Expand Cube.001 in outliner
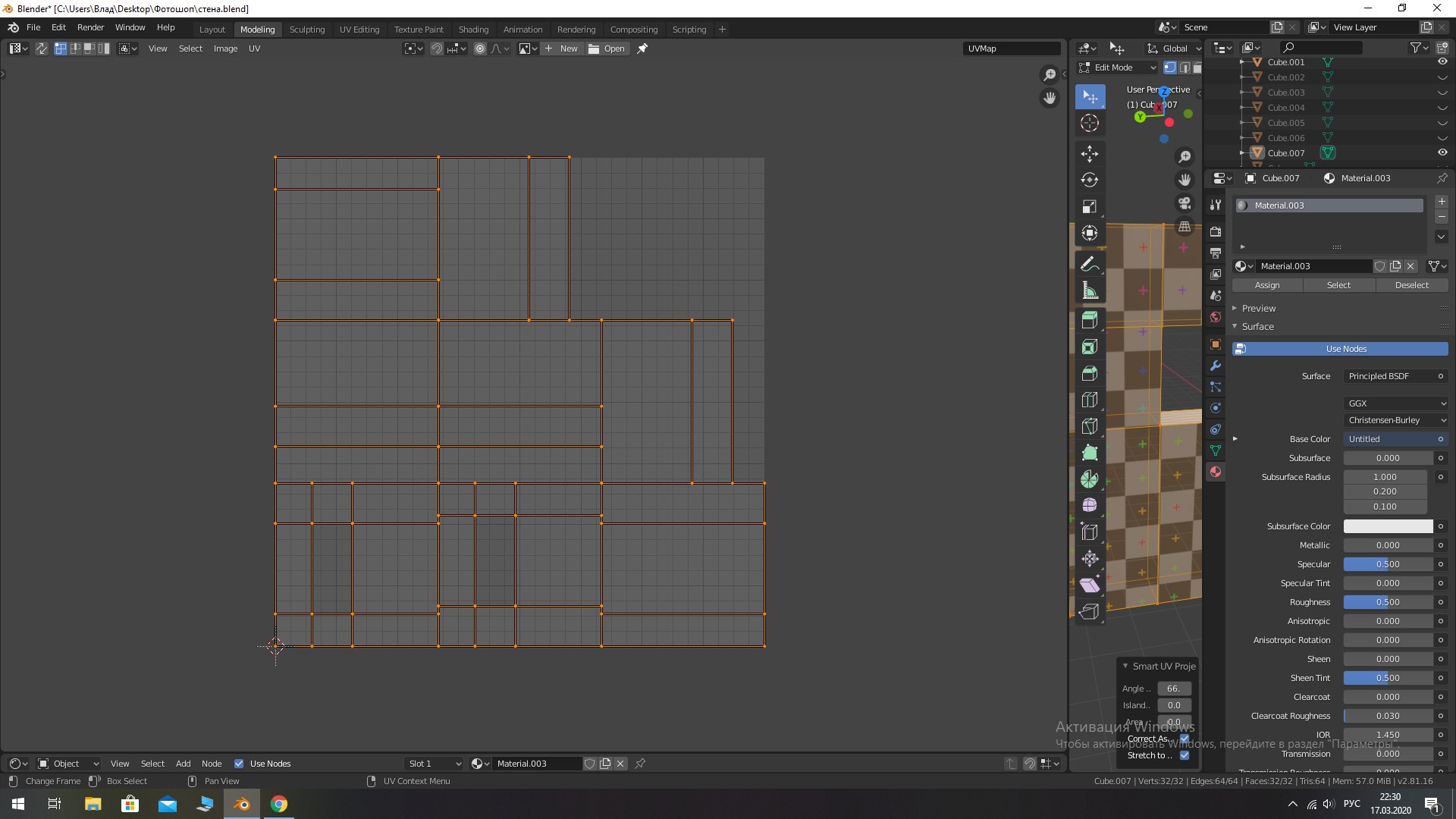Image resolution: width=1456 pixels, height=819 pixels. coord(1242,62)
